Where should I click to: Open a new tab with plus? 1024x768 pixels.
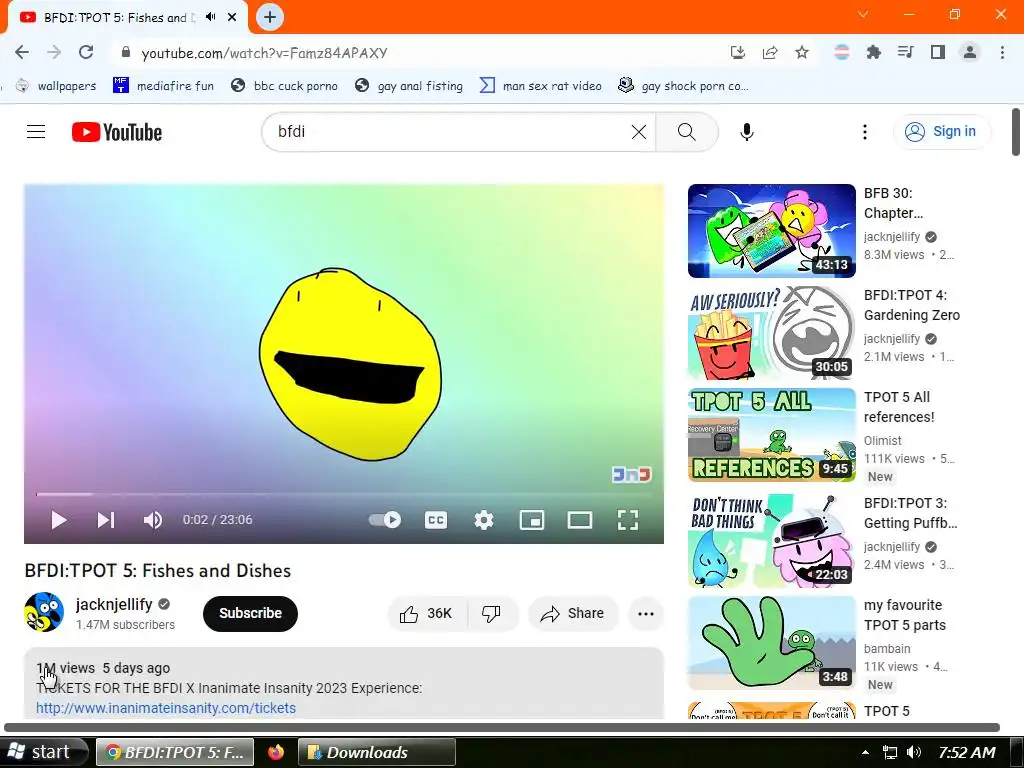(270, 18)
